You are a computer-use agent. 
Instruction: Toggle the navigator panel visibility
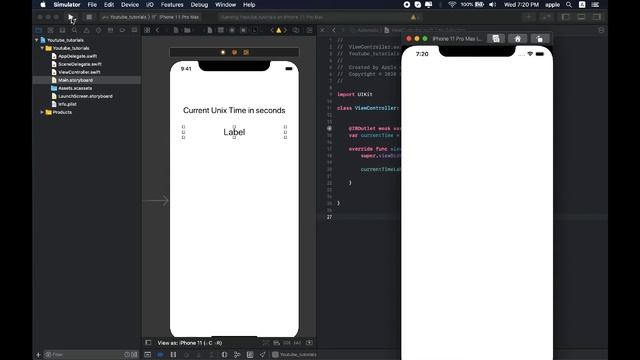[x=566, y=17]
